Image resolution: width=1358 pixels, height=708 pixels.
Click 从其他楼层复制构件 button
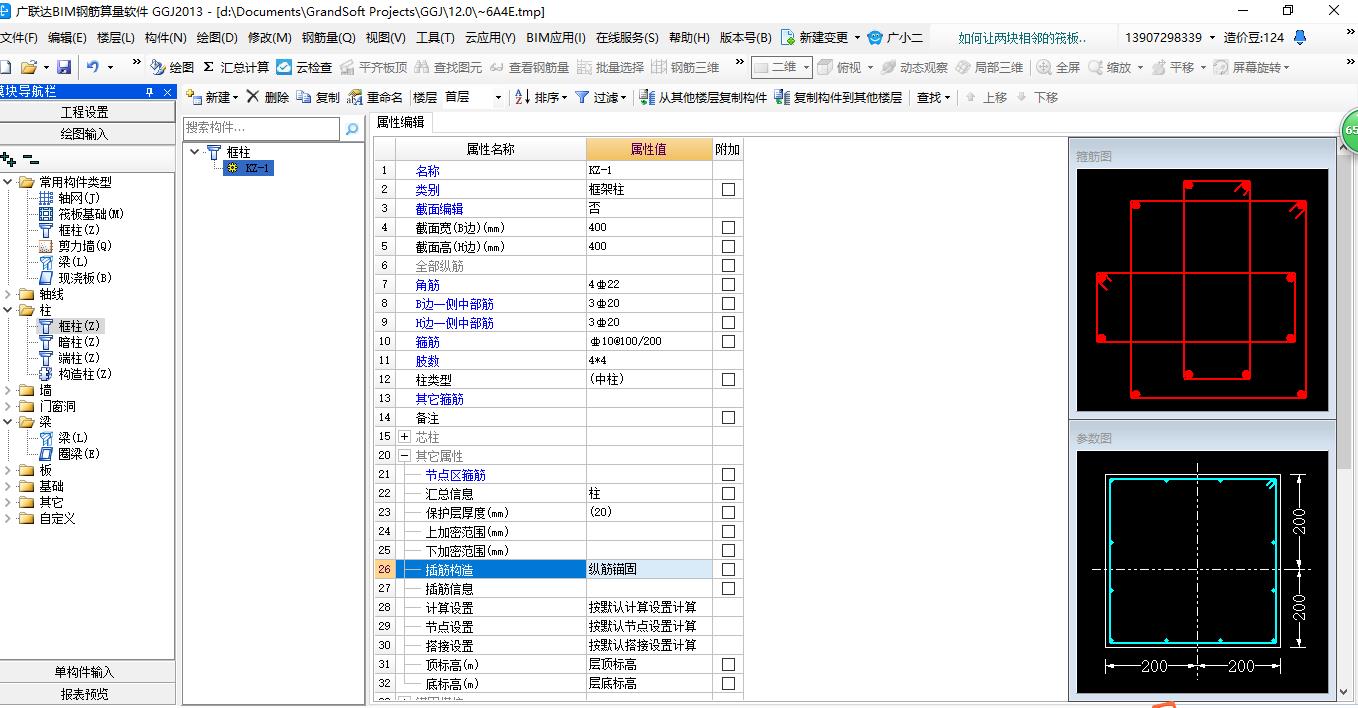(703, 97)
